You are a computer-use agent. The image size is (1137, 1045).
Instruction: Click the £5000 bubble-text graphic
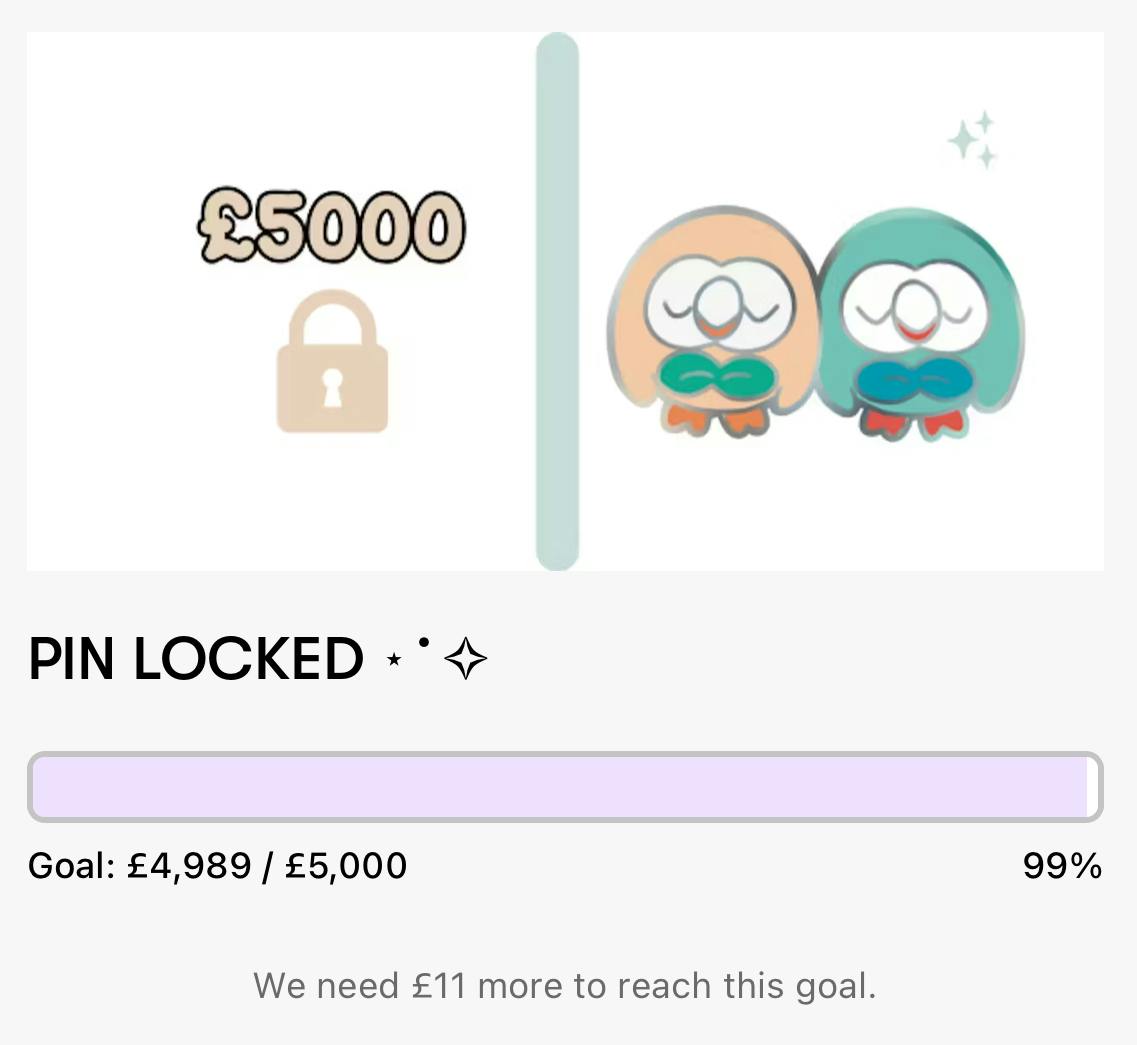(332, 226)
